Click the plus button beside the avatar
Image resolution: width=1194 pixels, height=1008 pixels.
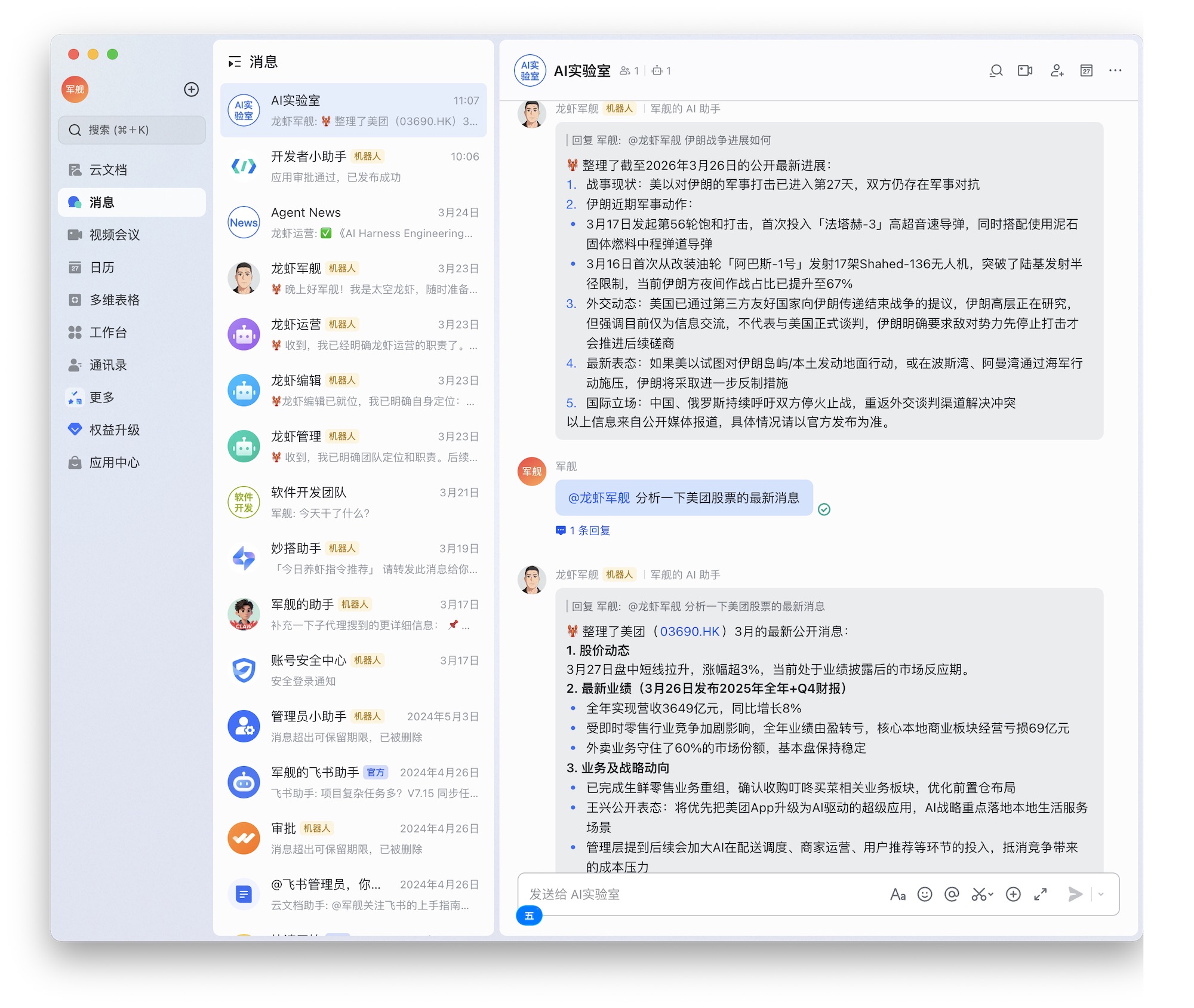click(191, 90)
